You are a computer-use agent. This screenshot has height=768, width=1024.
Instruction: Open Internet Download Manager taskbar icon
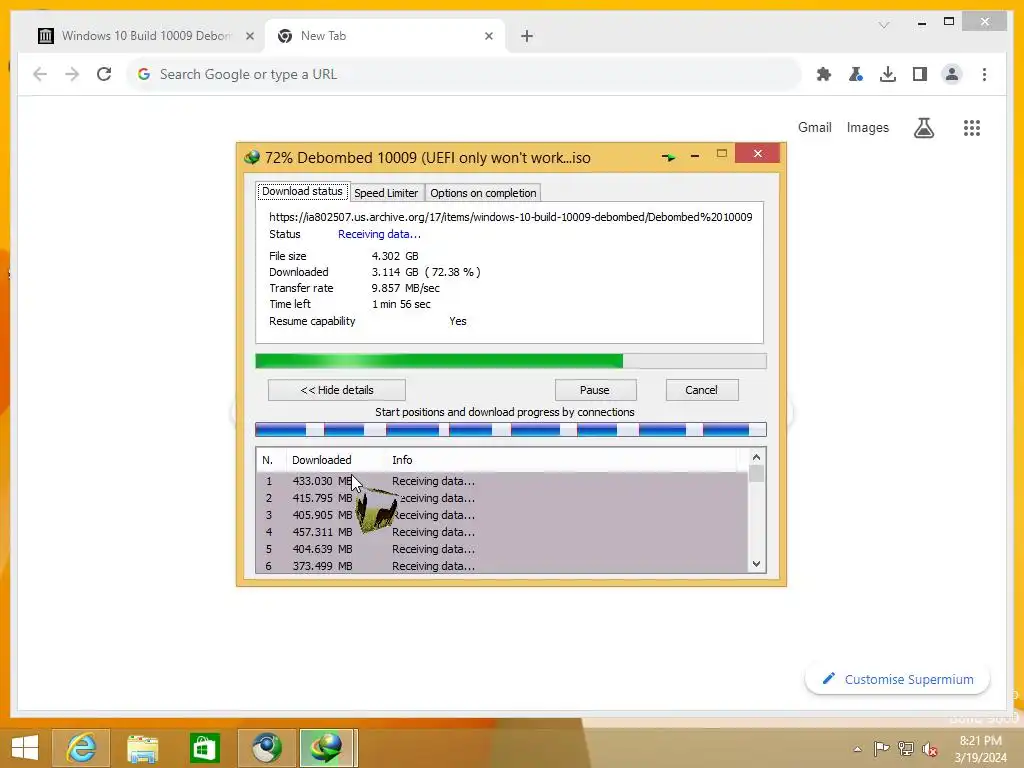click(x=327, y=748)
